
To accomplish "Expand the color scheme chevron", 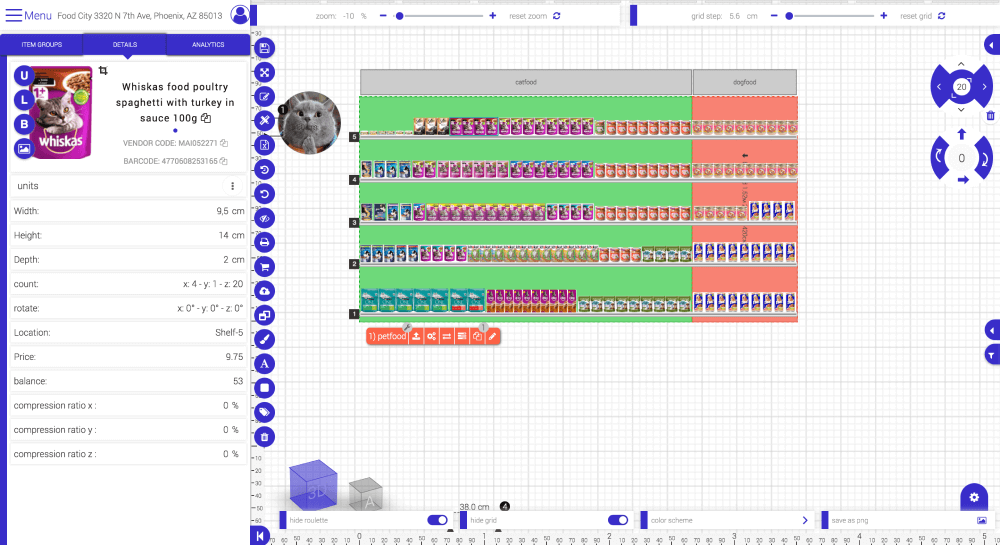I will (805, 520).
